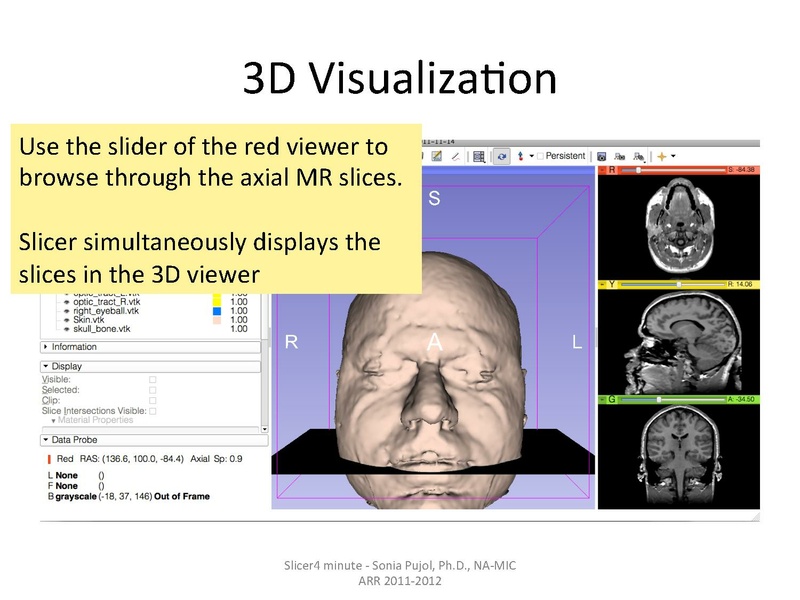The height and width of the screenshot is (600, 800).
Task: Check the Clip checkbox
Action: 153,401
